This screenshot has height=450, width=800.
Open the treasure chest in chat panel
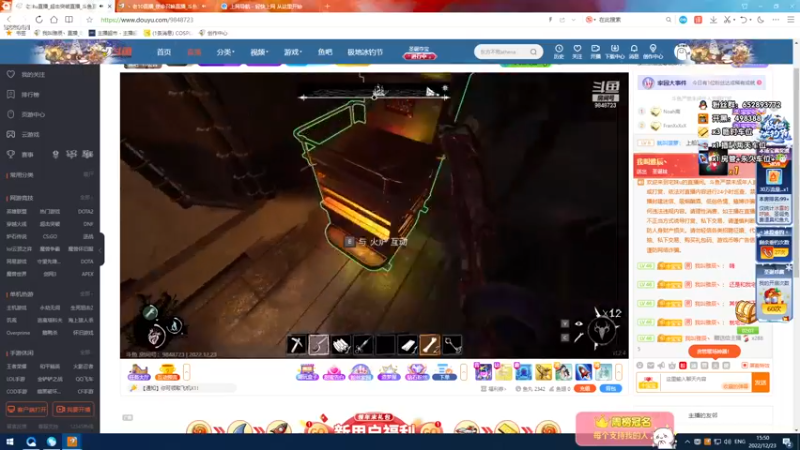tap(745, 311)
